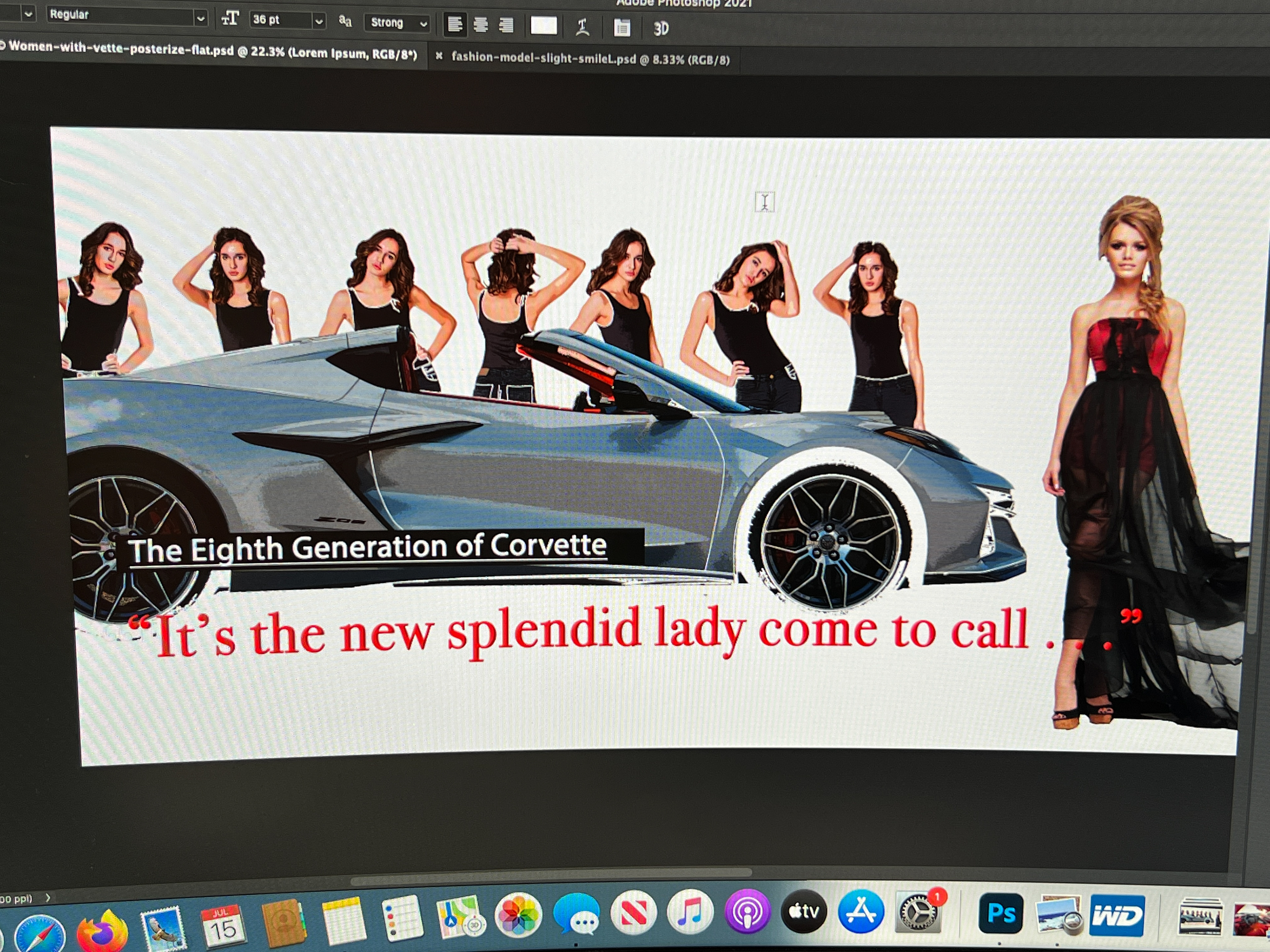This screenshot has width=1270, height=952.
Task: Toggle the Character and Paragraph panels icon
Action: [621, 27]
